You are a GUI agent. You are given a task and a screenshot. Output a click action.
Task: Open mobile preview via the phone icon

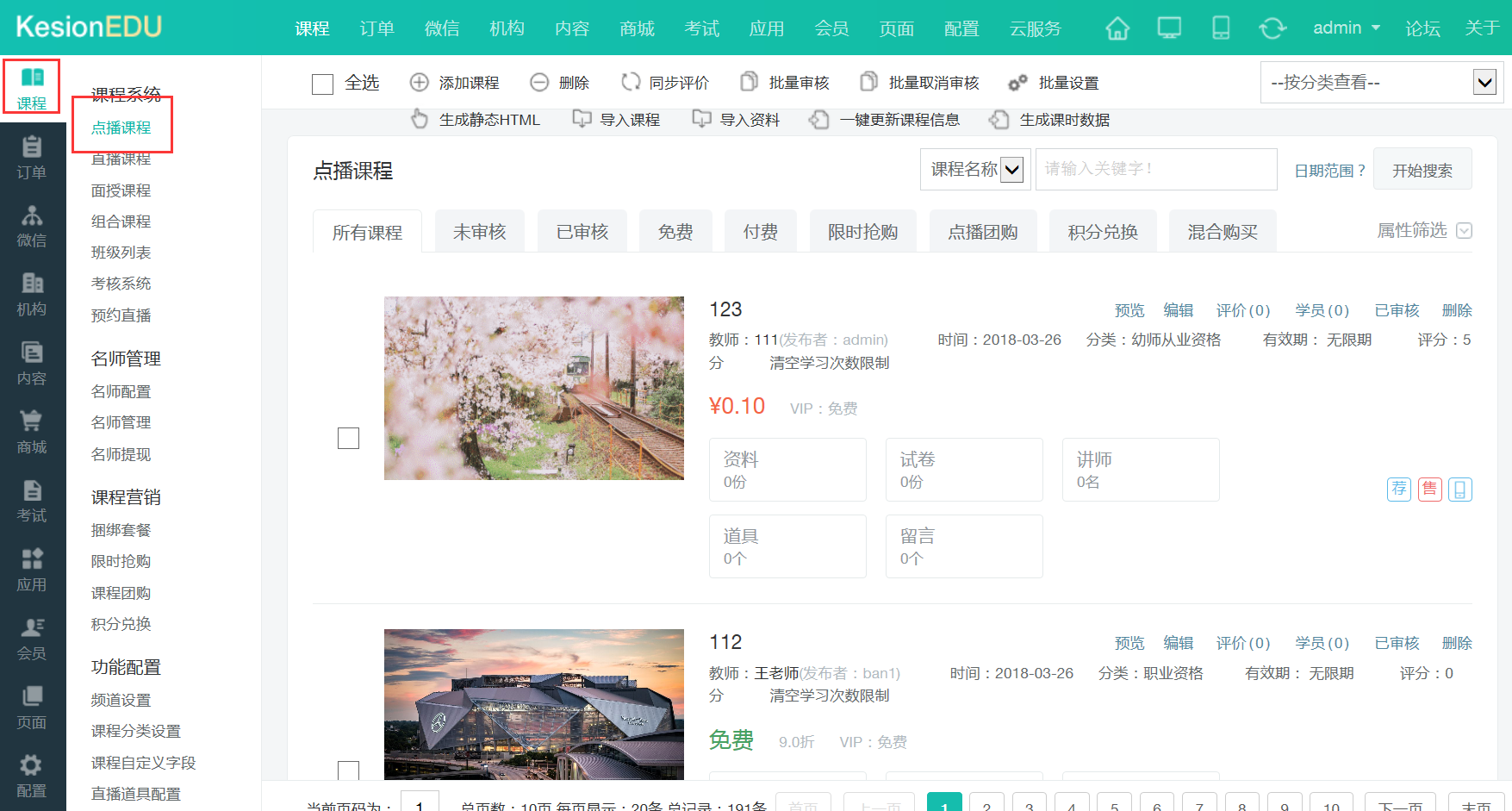(x=1221, y=28)
